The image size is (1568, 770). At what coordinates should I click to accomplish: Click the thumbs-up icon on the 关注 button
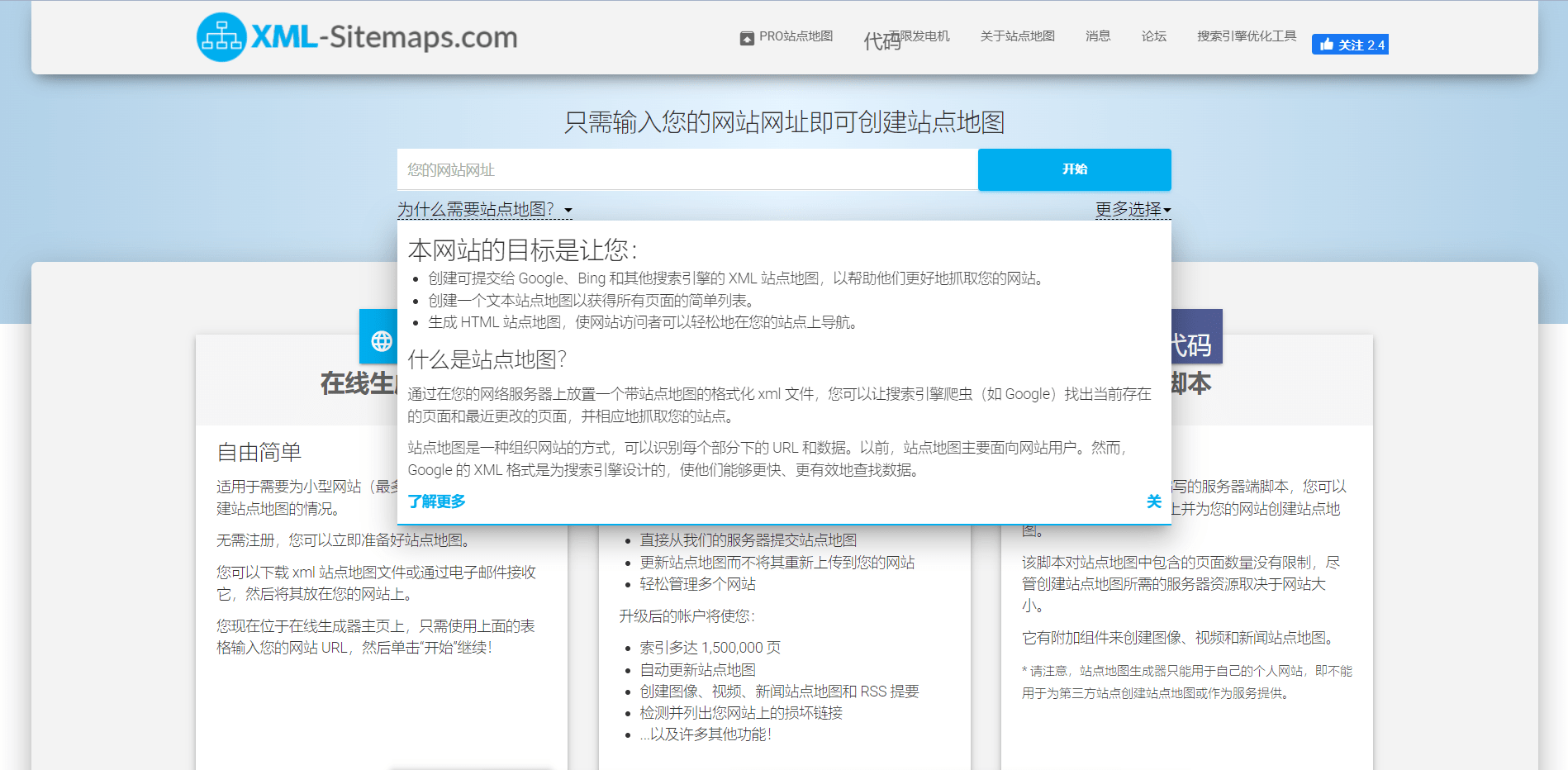pyautogui.click(x=1326, y=44)
